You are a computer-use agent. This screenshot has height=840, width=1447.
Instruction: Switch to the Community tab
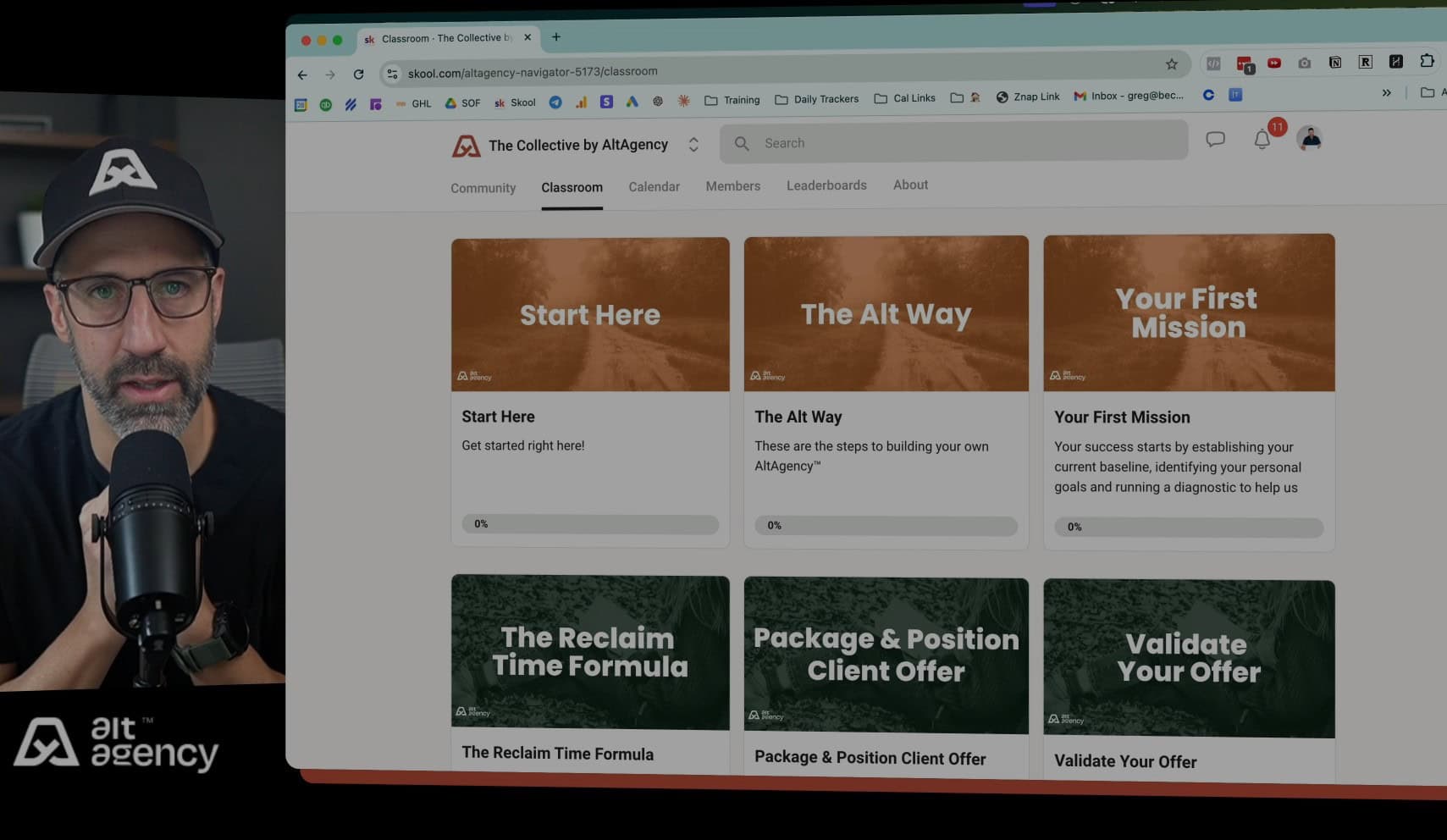(x=483, y=188)
